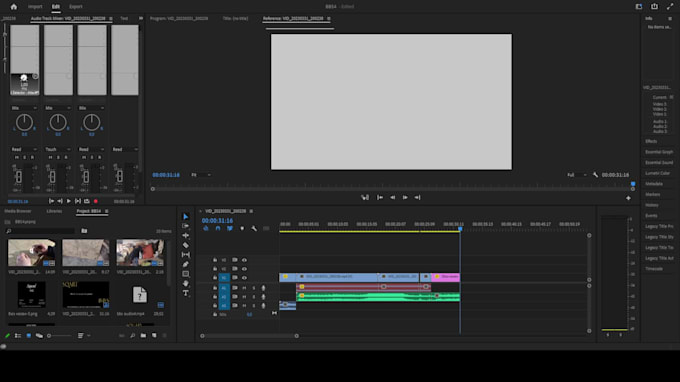Select the Razor tool
This screenshot has width=680, height=382.
[186, 245]
